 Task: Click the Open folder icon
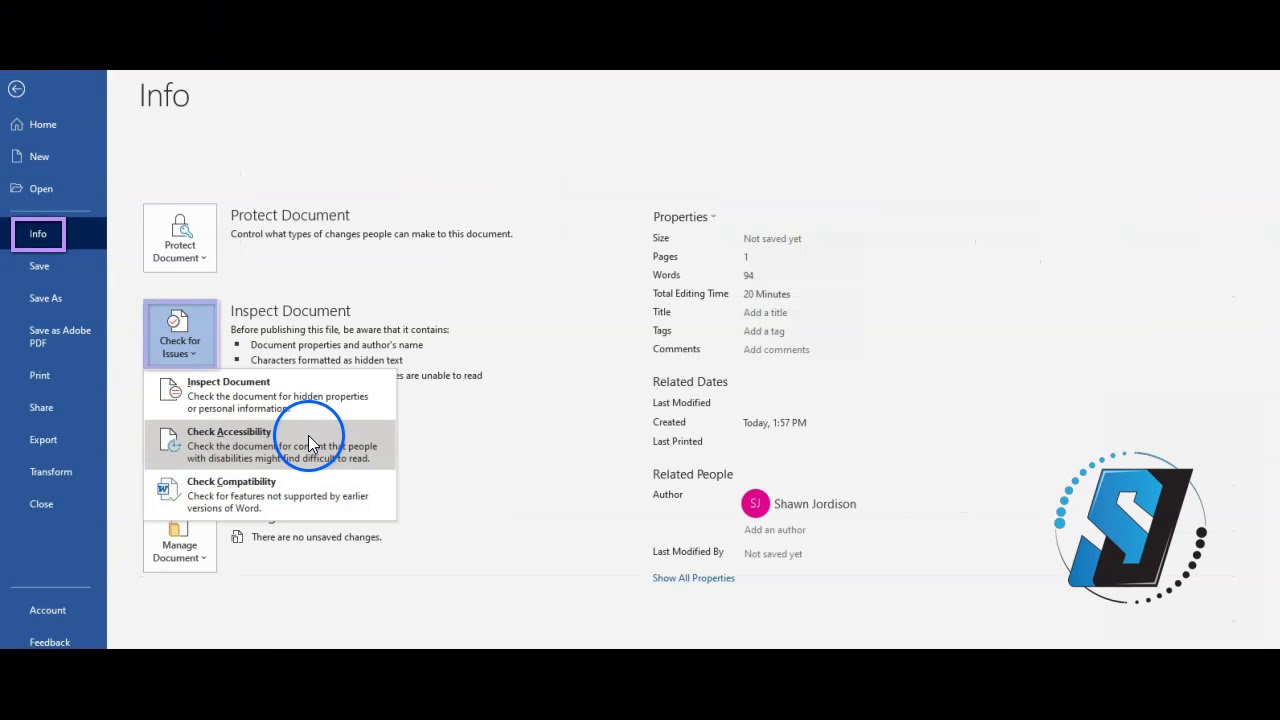(17, 189)
